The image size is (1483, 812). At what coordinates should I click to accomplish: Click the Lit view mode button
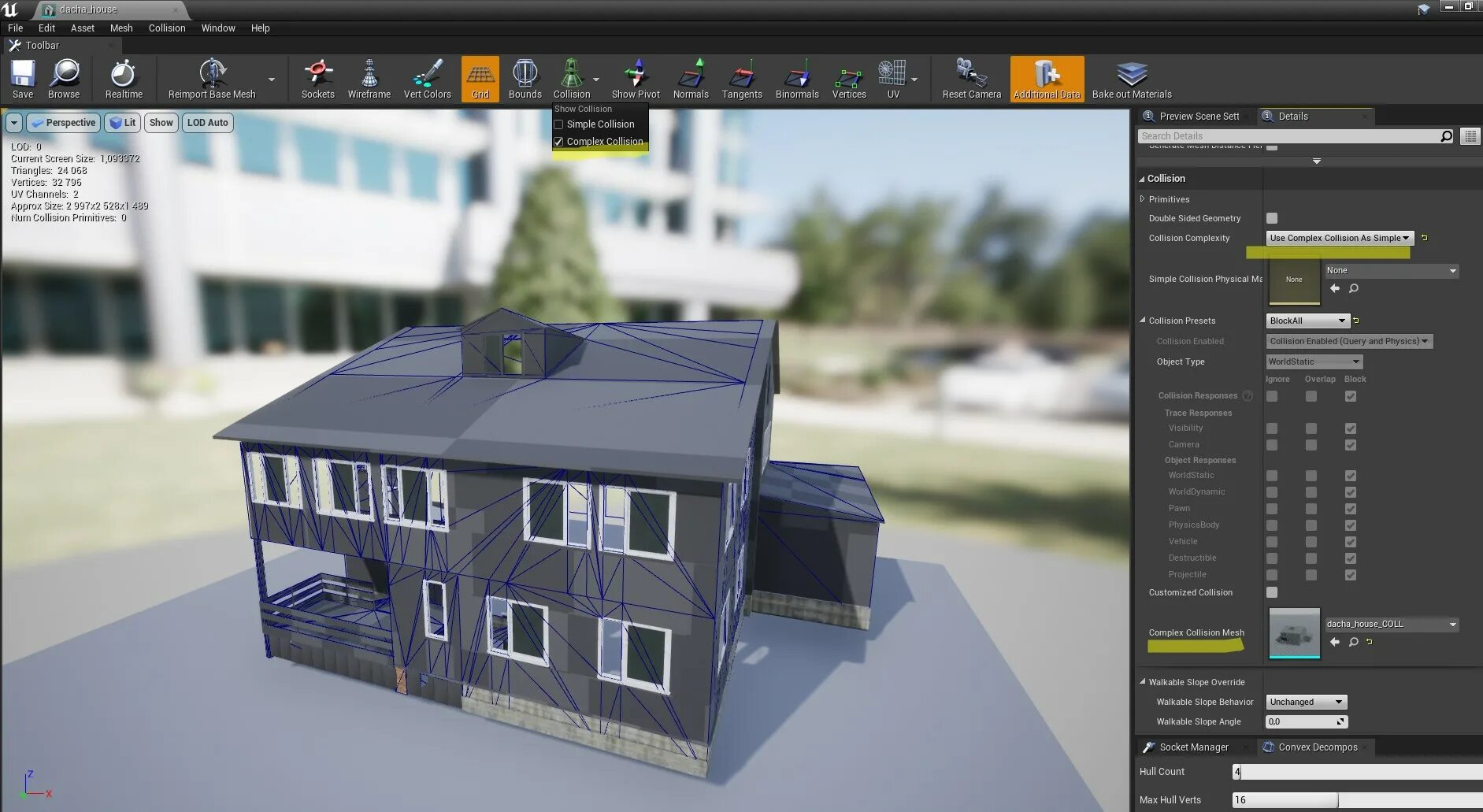tap(122, 123)
